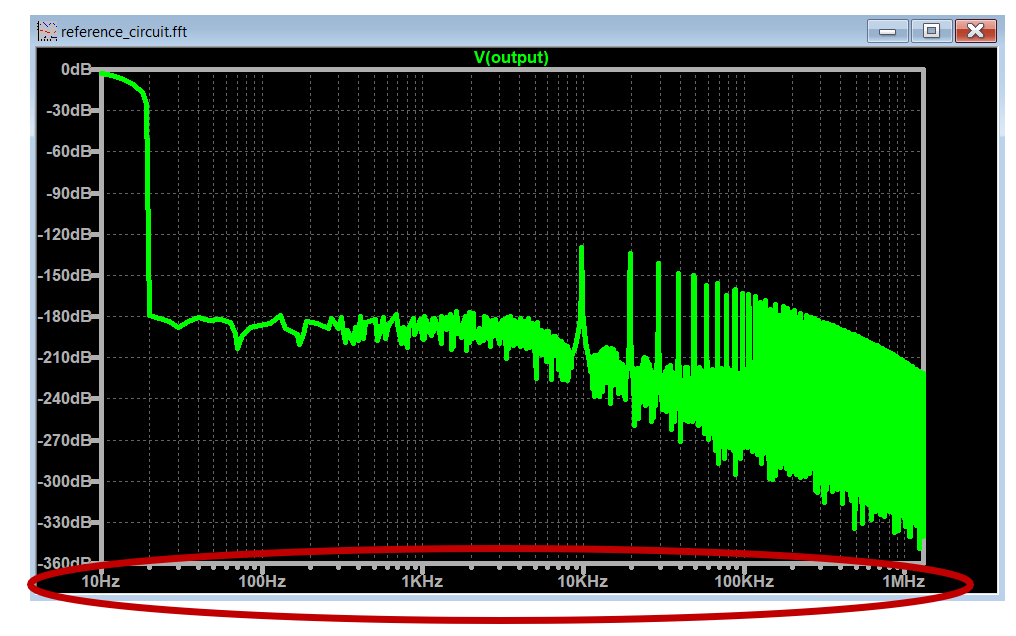This screenshot has width=1016, height=636.
Task: Maximize the FFT plot window
Action: 931,31
